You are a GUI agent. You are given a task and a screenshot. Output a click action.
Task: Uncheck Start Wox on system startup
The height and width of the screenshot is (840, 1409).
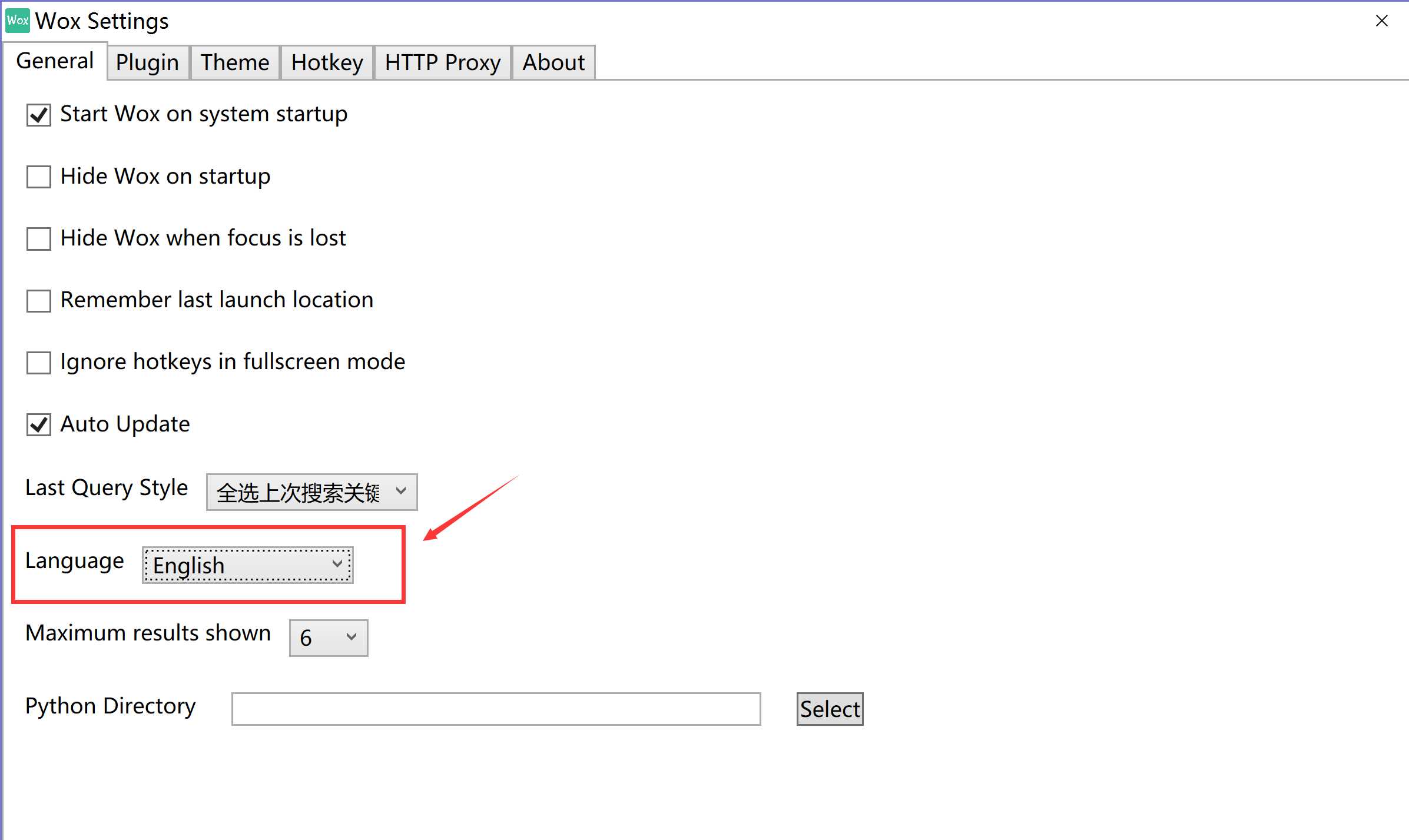(x=39, y=115)
